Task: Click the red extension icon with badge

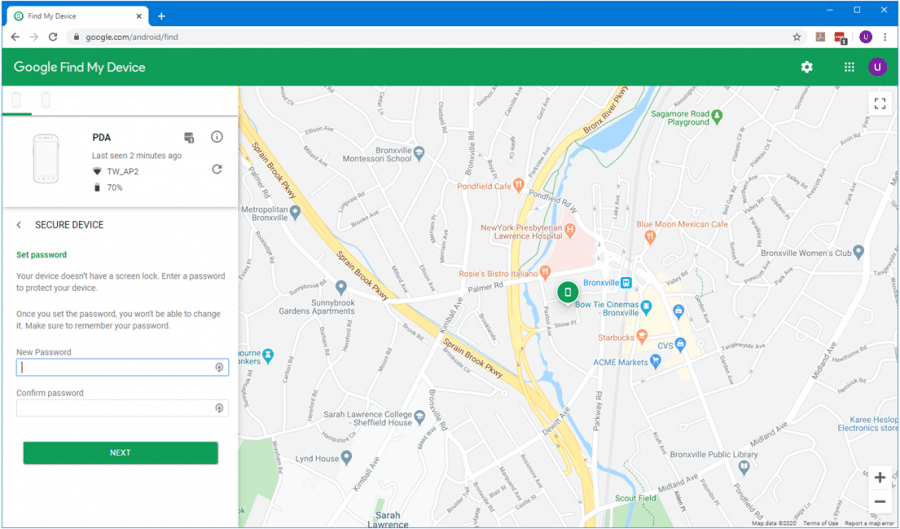Action: [x=841, y=38]
